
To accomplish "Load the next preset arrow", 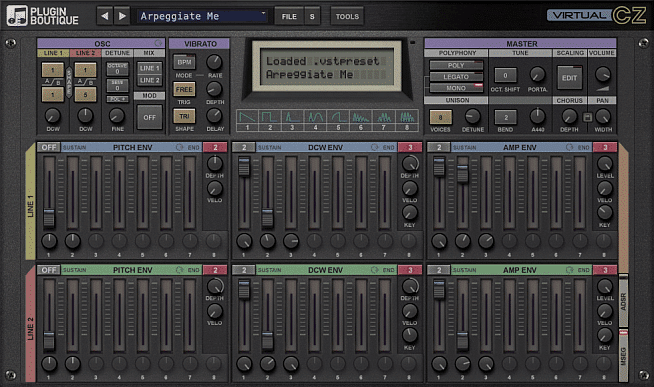I will (x=122, y=16).
